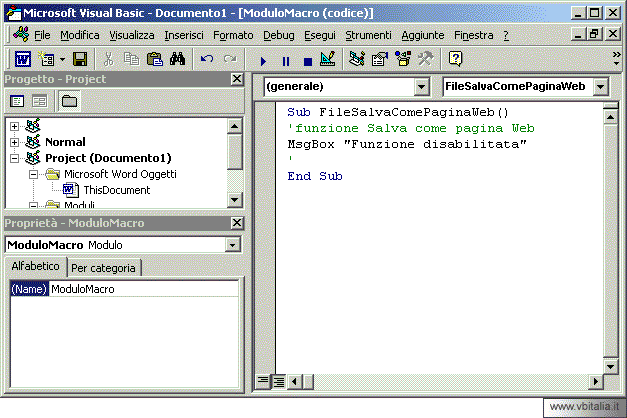The height and width of the screenshot is (418, 627).
Task: Open Find with binoculars icon
Action: click(x=178, y=60)
